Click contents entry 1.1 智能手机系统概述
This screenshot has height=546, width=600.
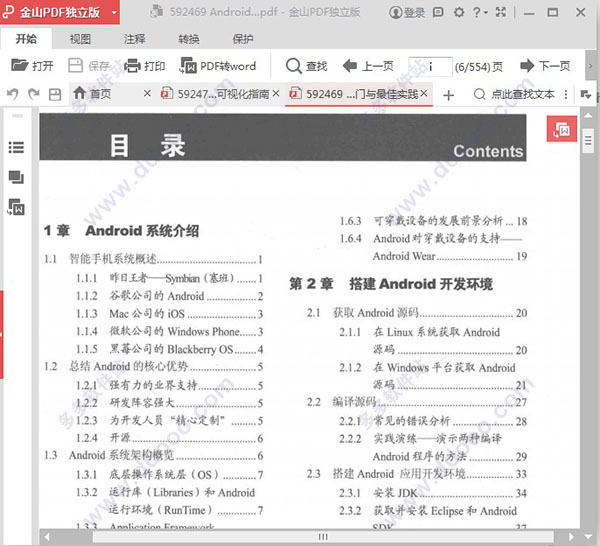pos(153,259)
